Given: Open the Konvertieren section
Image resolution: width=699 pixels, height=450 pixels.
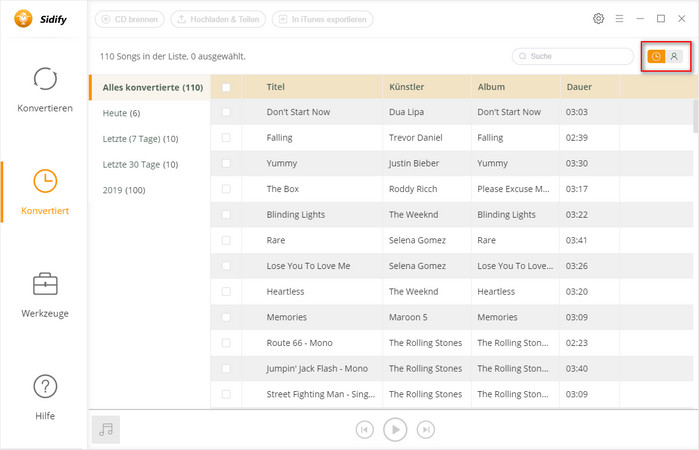Looking at the screenshot, I should tap(45, 90).
